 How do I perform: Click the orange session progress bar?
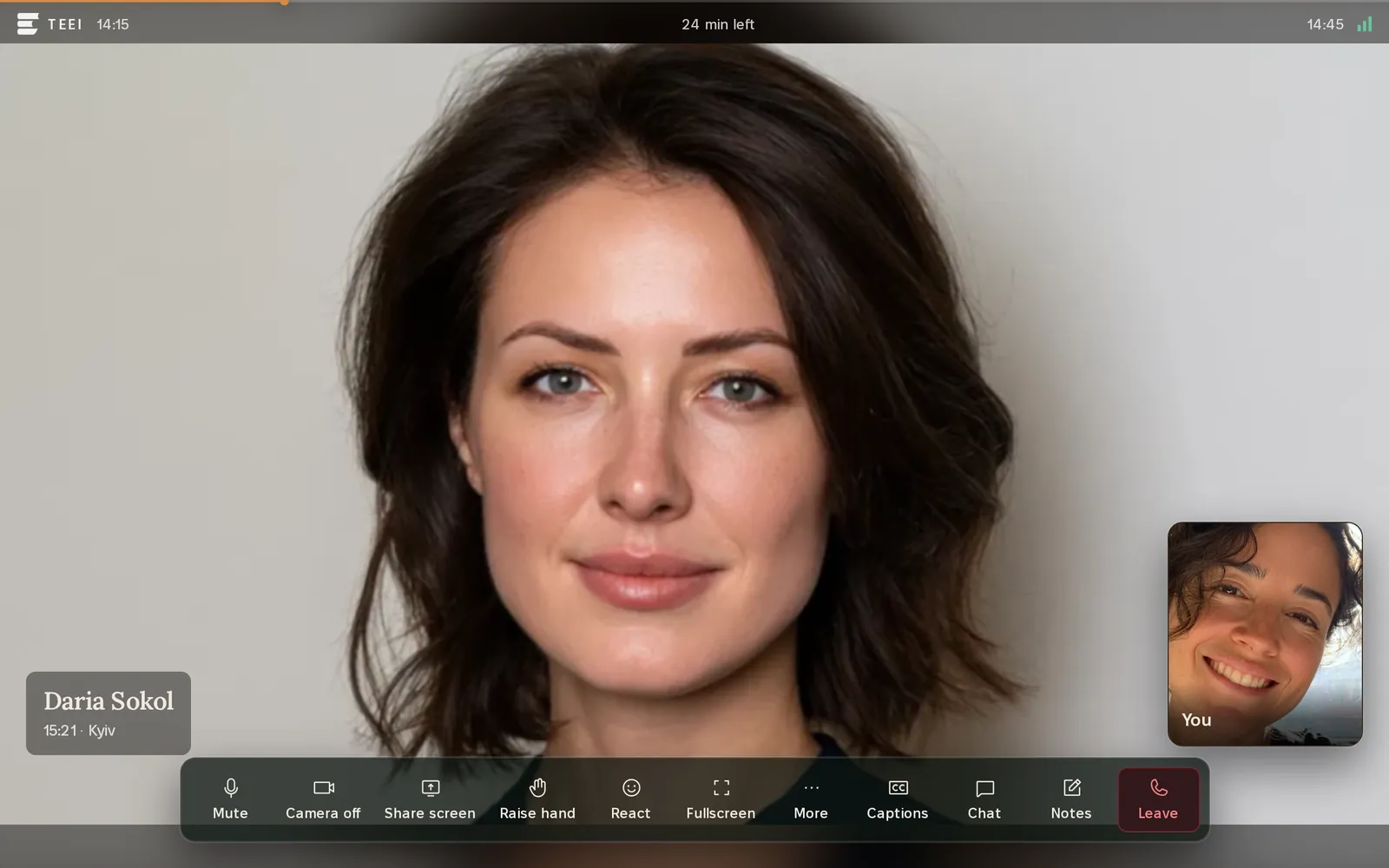pyautogui.click(x=142, y=2)
